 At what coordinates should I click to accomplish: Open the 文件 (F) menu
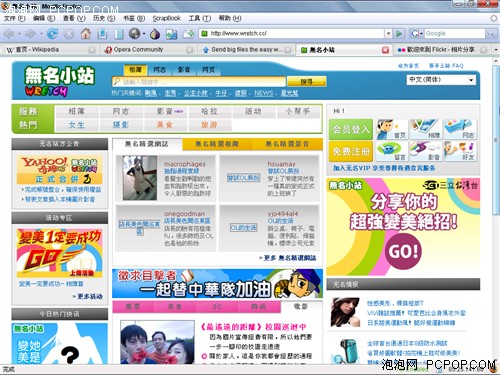tap(15, 18)
